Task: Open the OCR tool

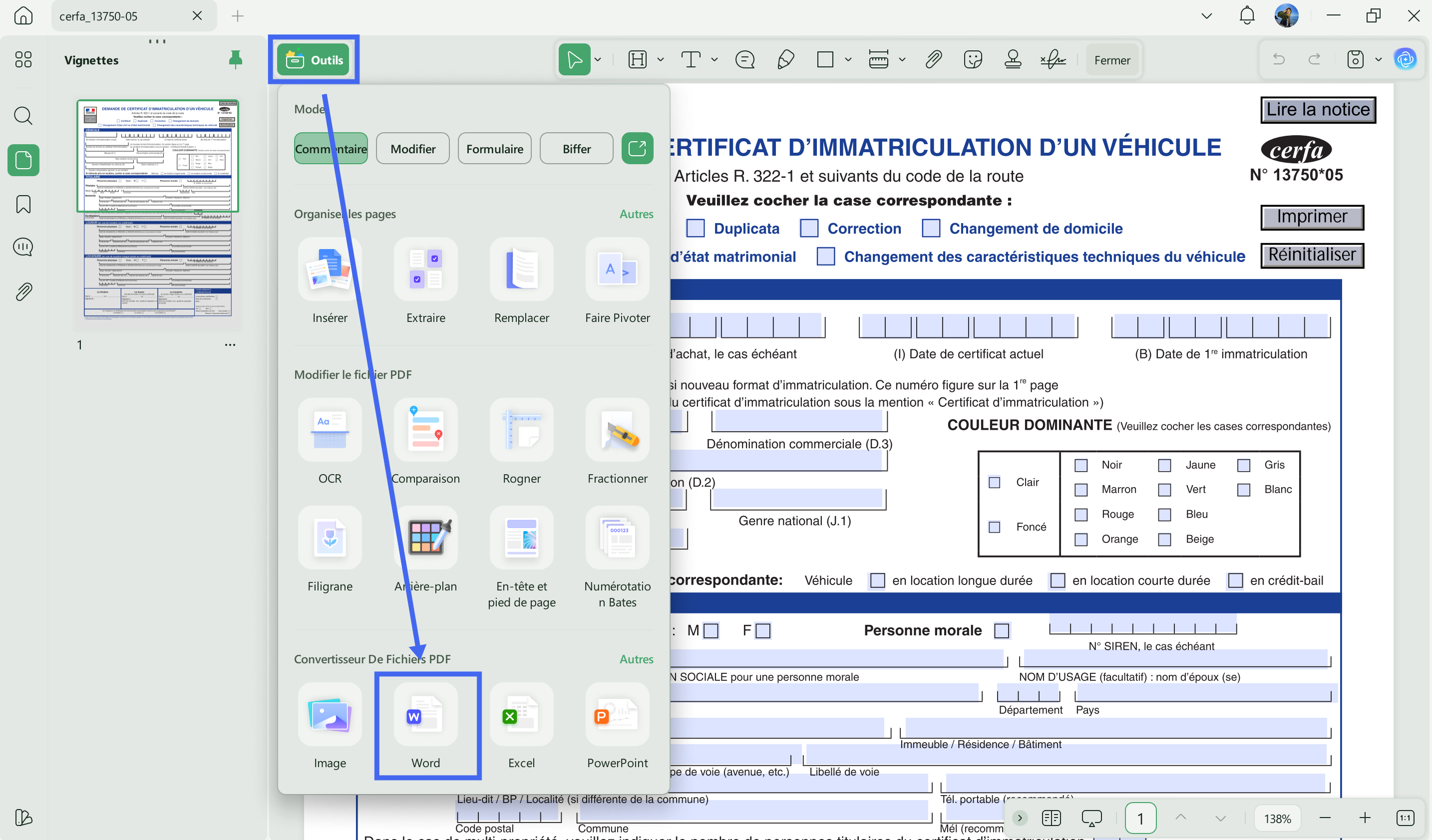Action: tap(330, 430)
